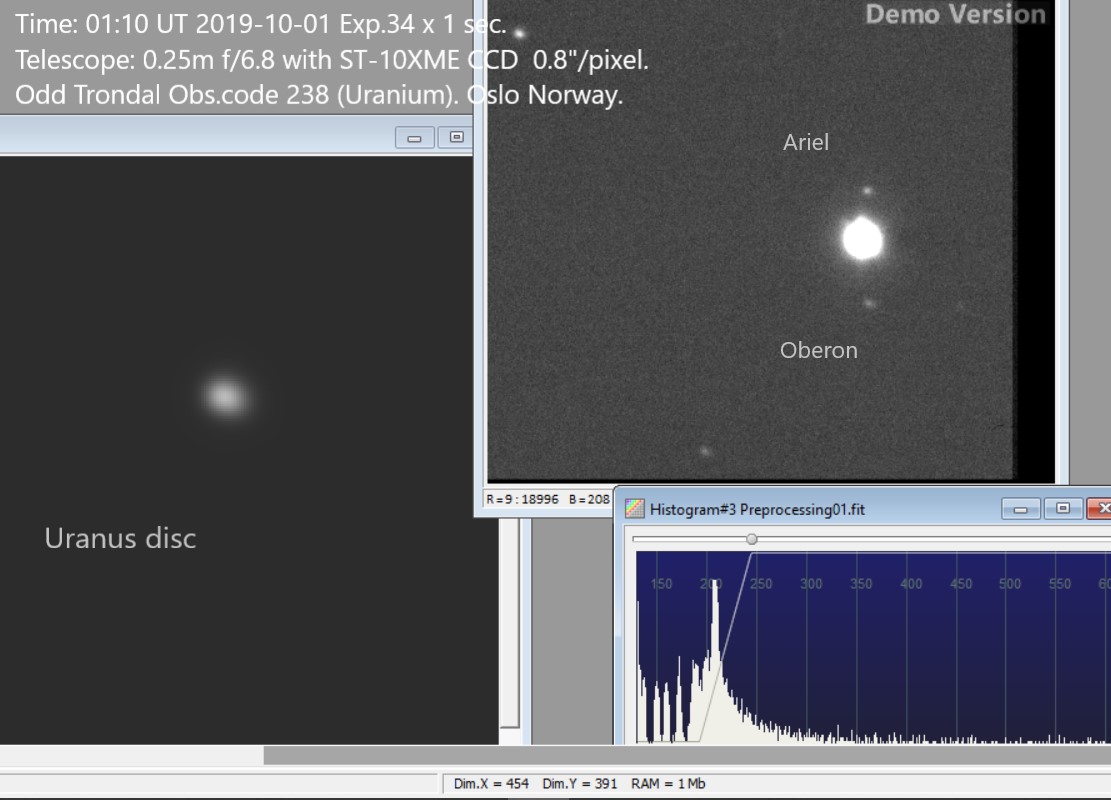Minimize the Histogram#3 window

pyautogui.click(x=1023, y=509)
